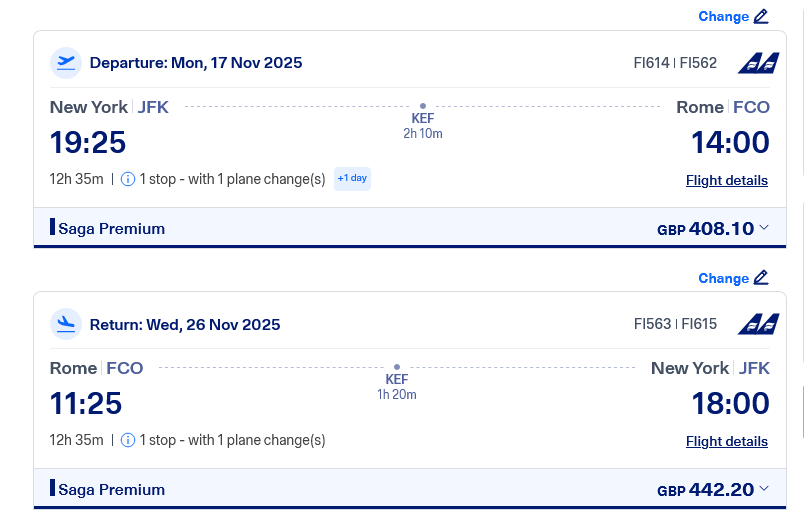Viewport: 804px width, 523px height.
Task: Click the Icelandair logo on the departure card
Action: (758, 63)
